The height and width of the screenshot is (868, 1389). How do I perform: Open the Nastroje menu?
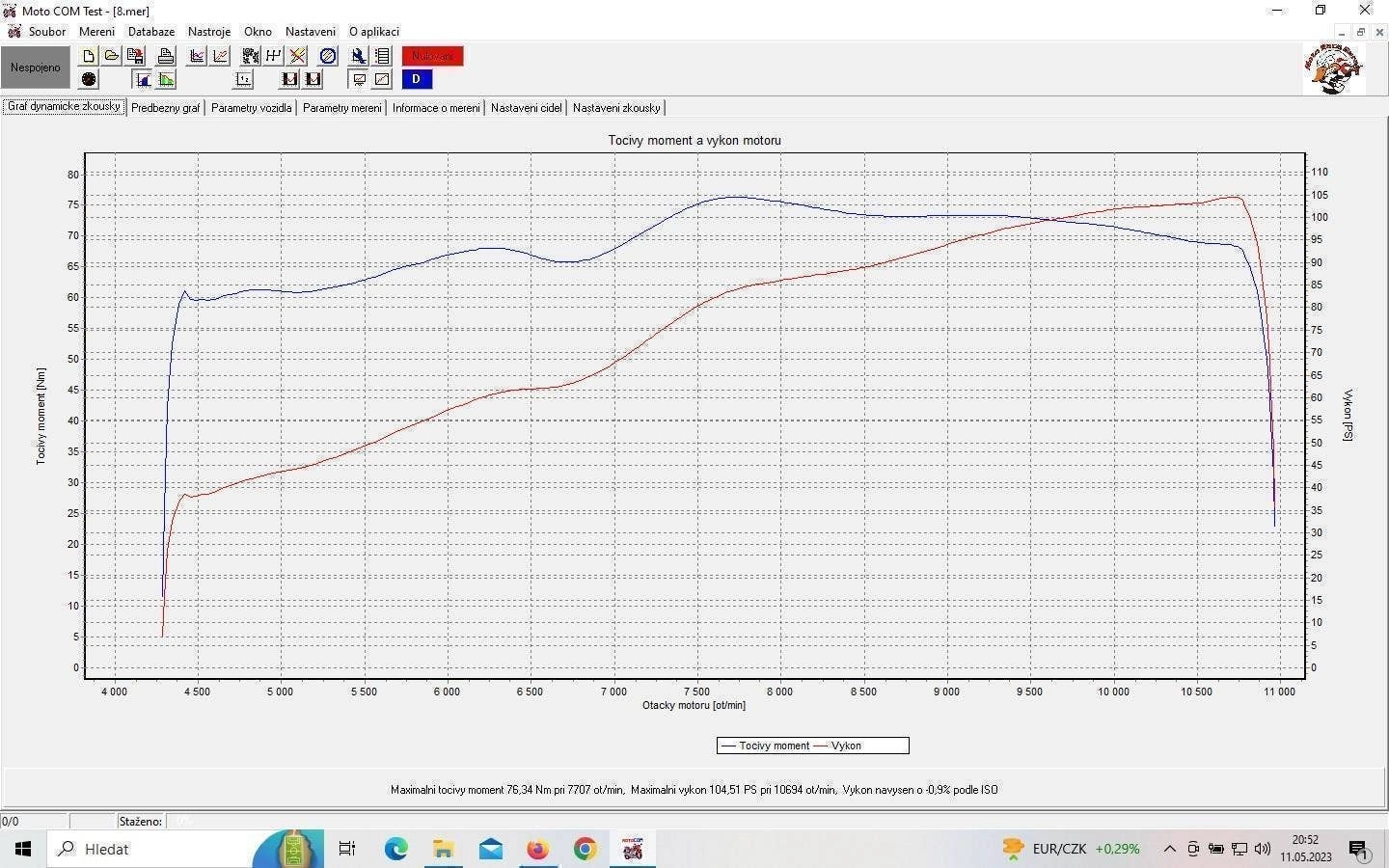(x=209, y=32)
